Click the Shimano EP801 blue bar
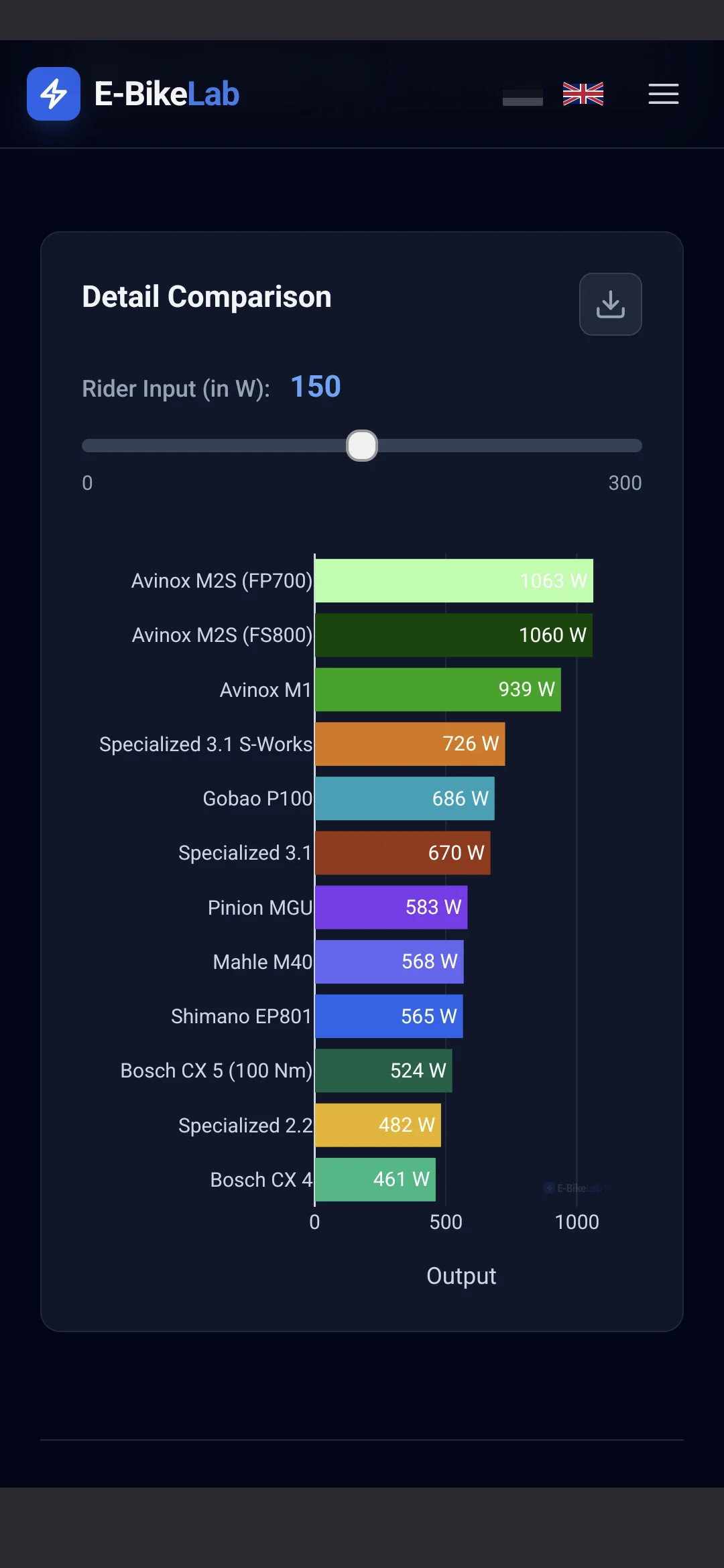This screenshot has width=724, height=1568. click(389, 1017)
